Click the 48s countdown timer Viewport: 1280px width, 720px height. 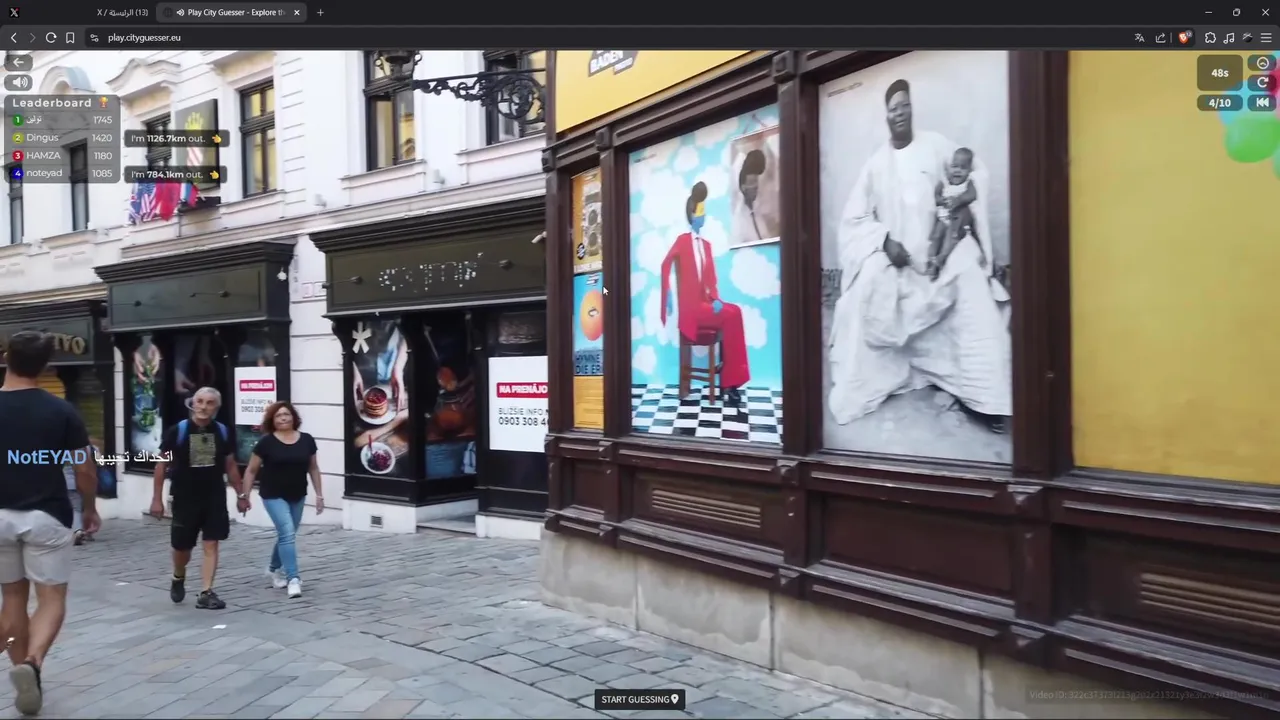coord(1220,73)
